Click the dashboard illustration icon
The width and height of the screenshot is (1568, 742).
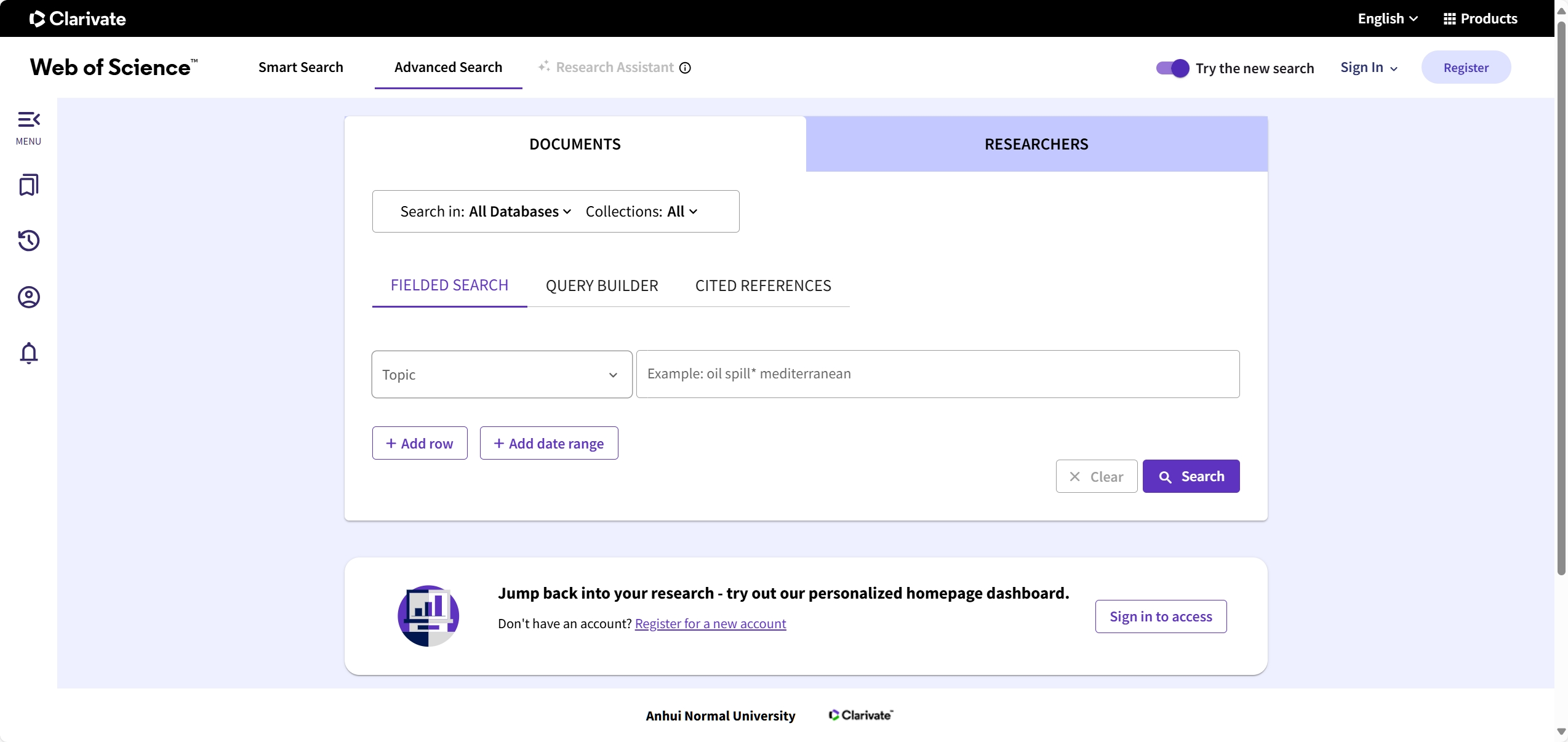(428, 616)
